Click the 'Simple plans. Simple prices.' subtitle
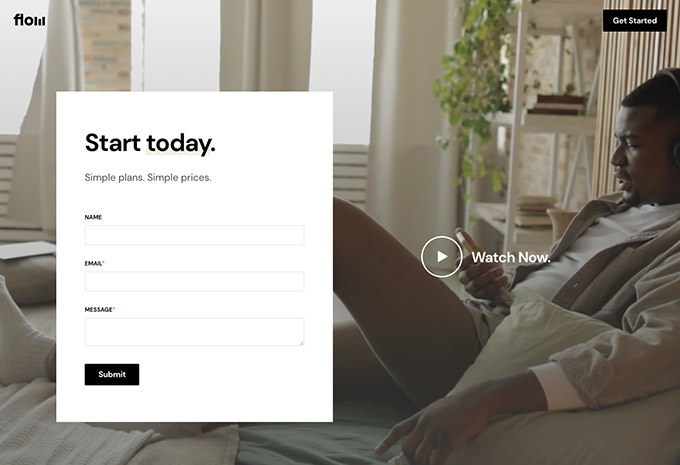The image size is (680, 465). tap(148, 177)
